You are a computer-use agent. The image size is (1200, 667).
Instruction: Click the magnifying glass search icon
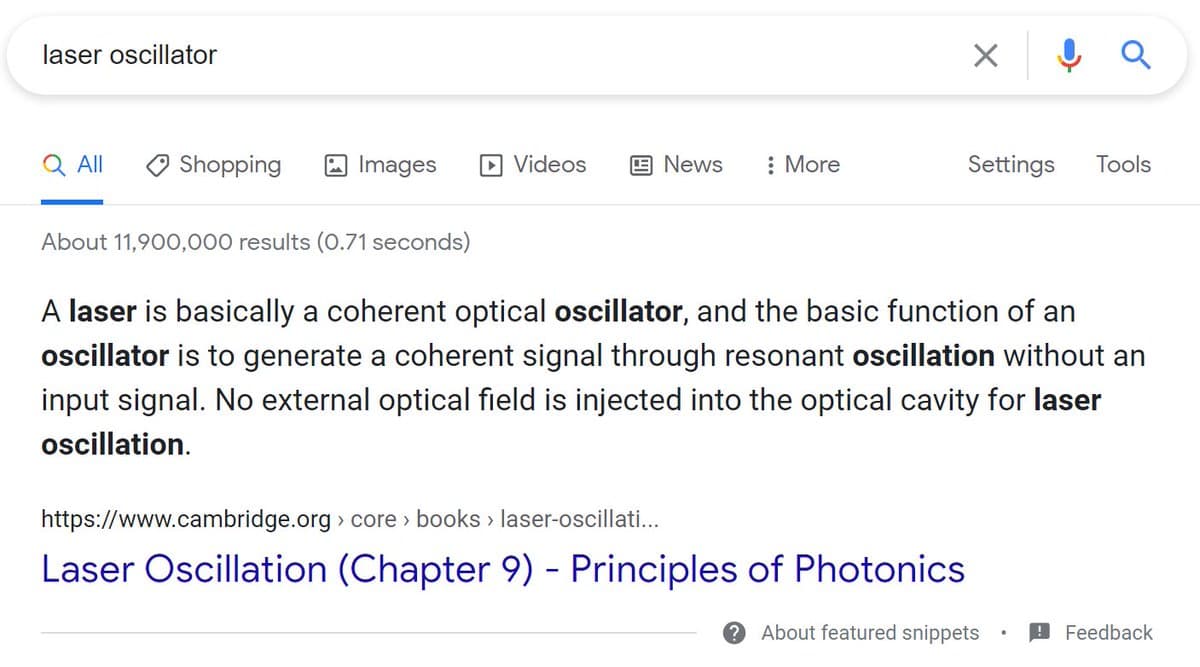[1135, 55]
